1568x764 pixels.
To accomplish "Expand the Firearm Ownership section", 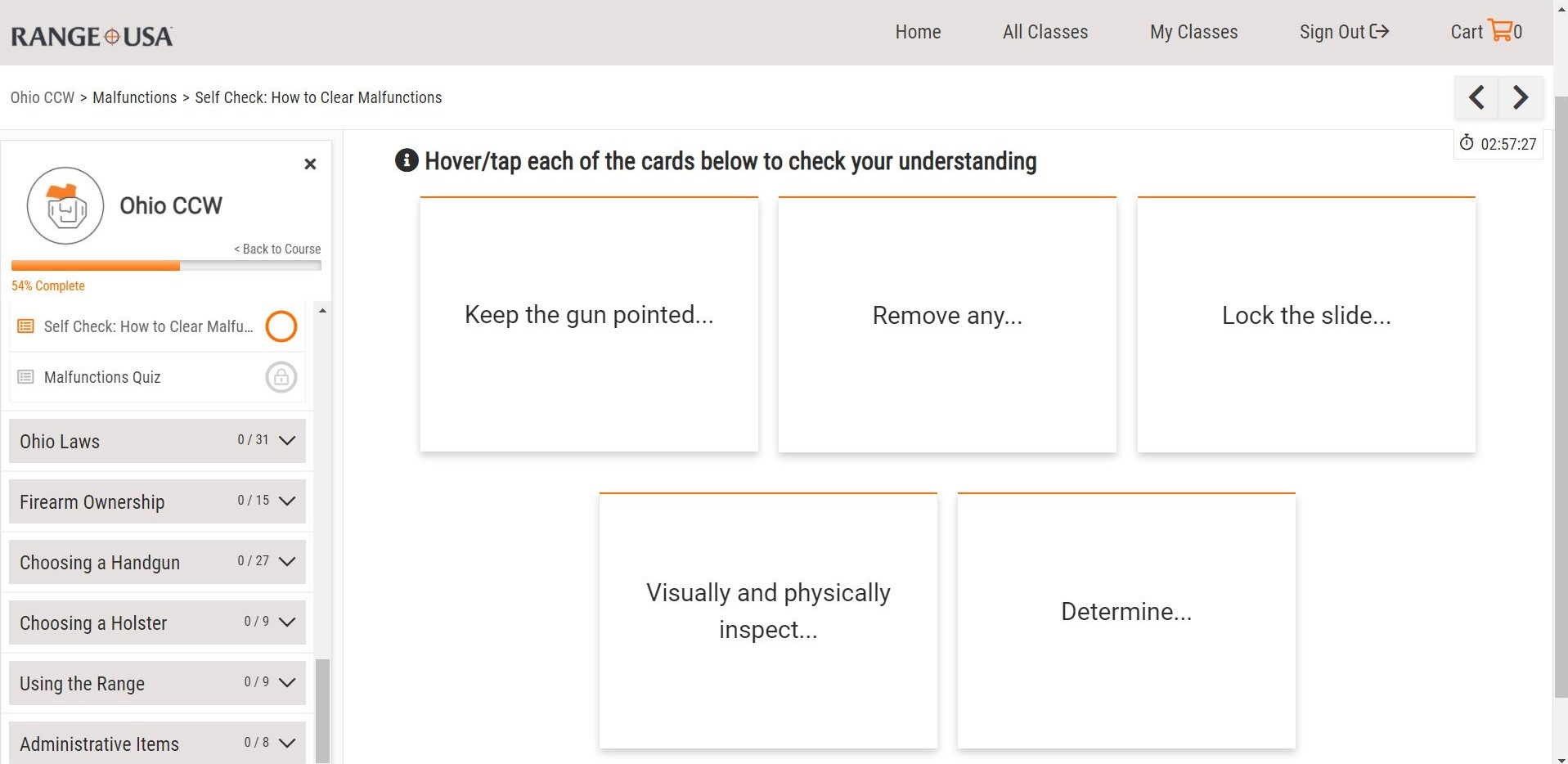I will pyautogui.click(x=286, y=501).
